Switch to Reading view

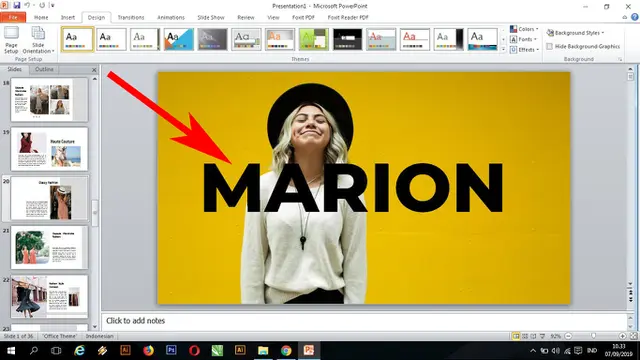[x=533, y=336]
